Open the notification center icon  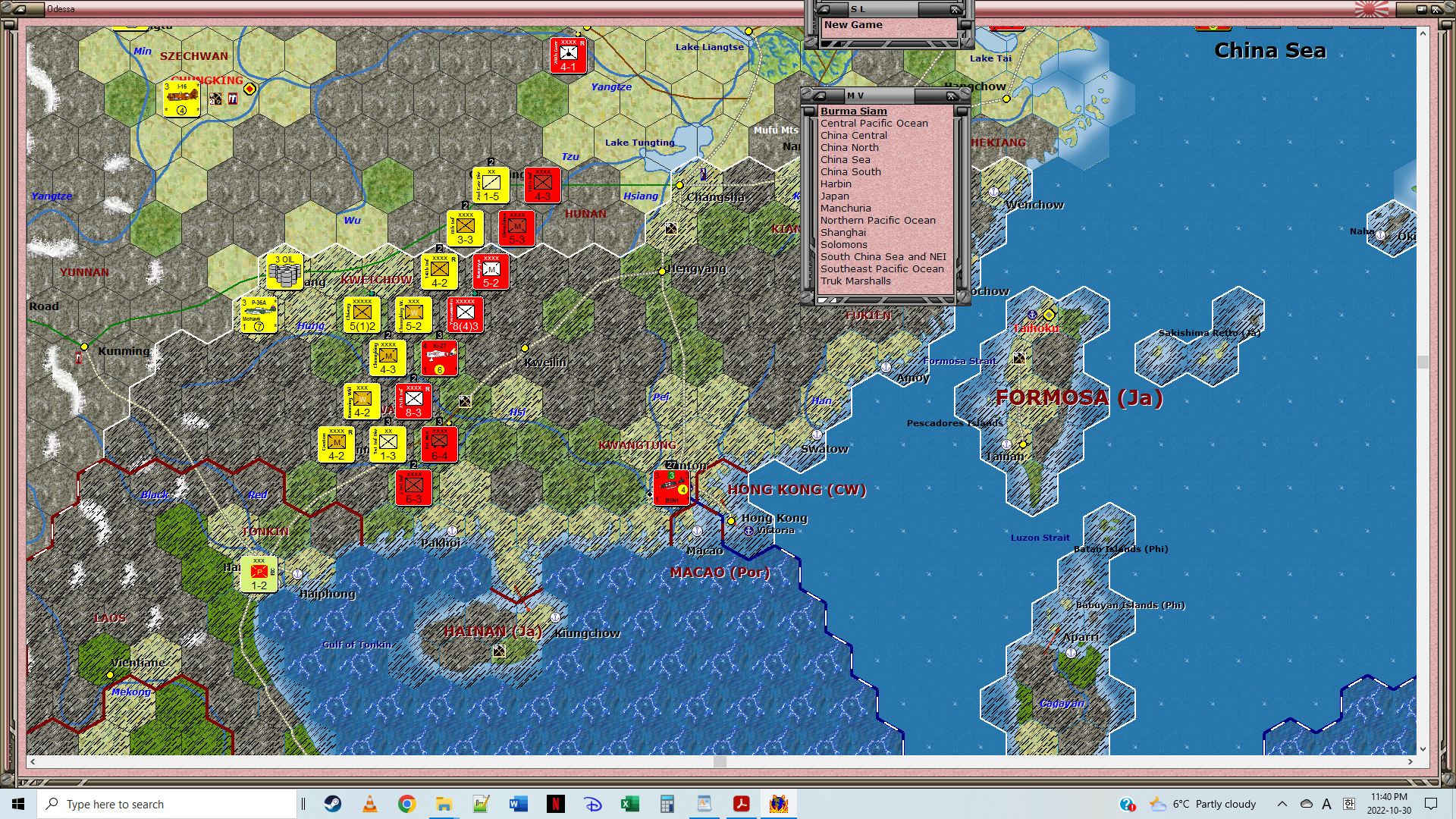(x=1431, y=804)
